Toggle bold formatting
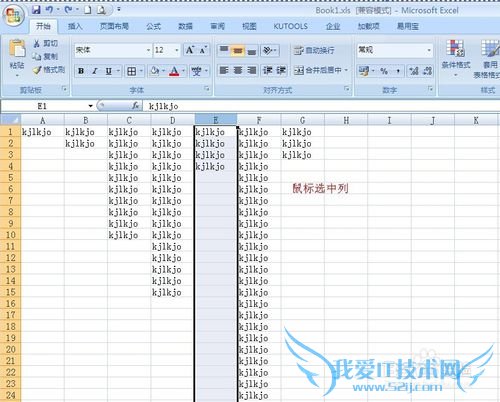The height and width of the screenshot is (402, 500). (81, 71)
